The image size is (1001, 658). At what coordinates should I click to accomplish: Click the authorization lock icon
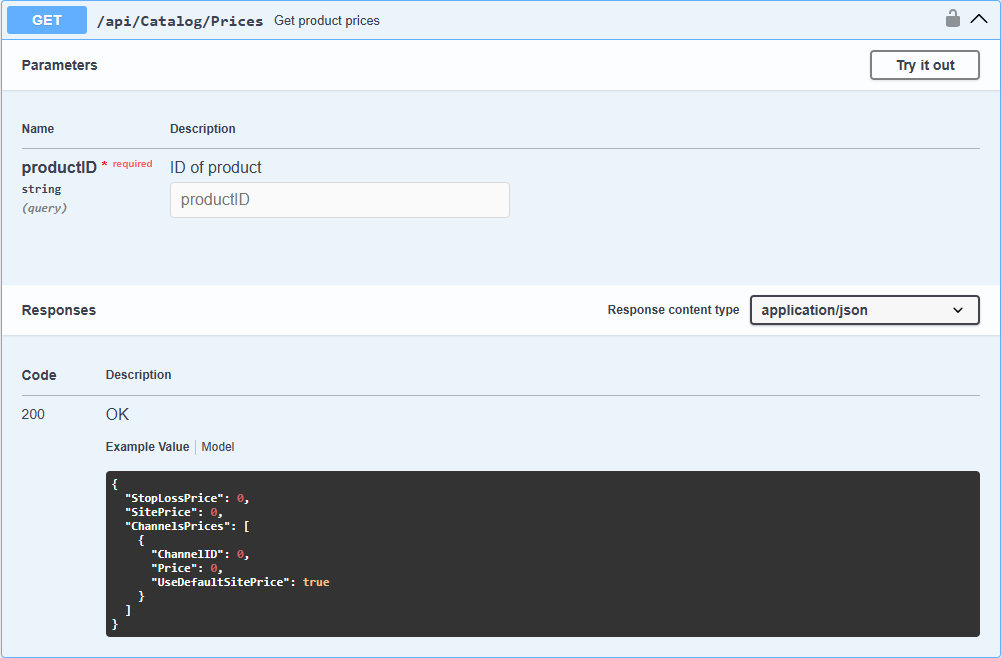953,19
